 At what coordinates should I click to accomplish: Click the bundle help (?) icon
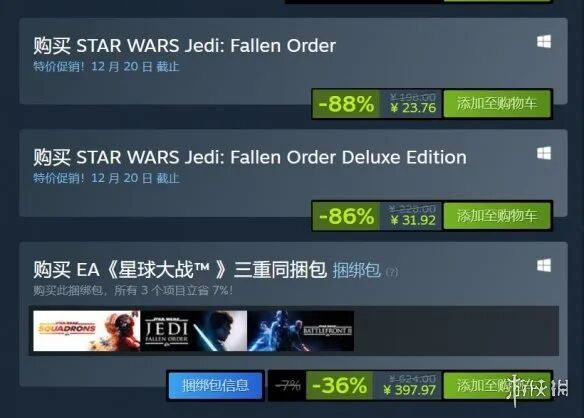pos(391,272)
